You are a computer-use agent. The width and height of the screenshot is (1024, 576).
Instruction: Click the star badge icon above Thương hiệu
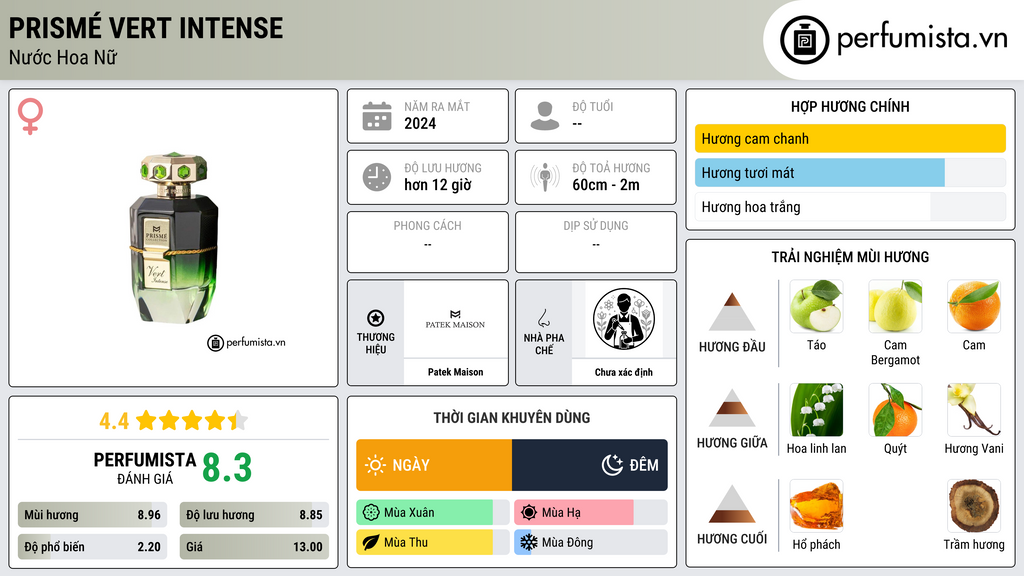pos(376,318)
